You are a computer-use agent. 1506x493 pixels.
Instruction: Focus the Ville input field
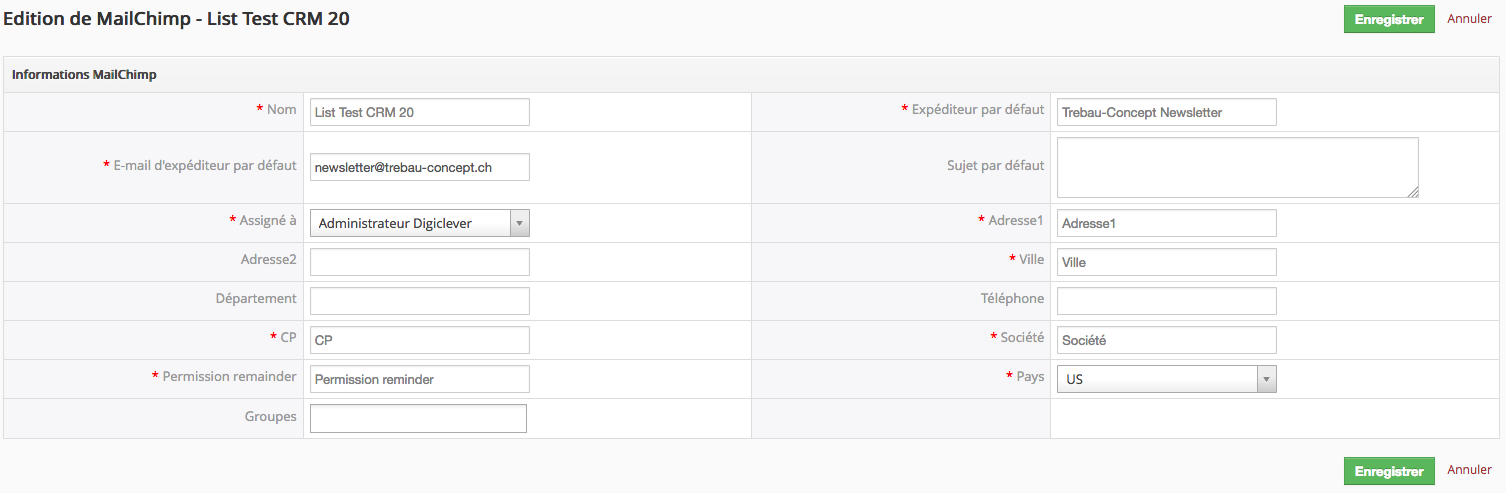(x=1166, y=262)
